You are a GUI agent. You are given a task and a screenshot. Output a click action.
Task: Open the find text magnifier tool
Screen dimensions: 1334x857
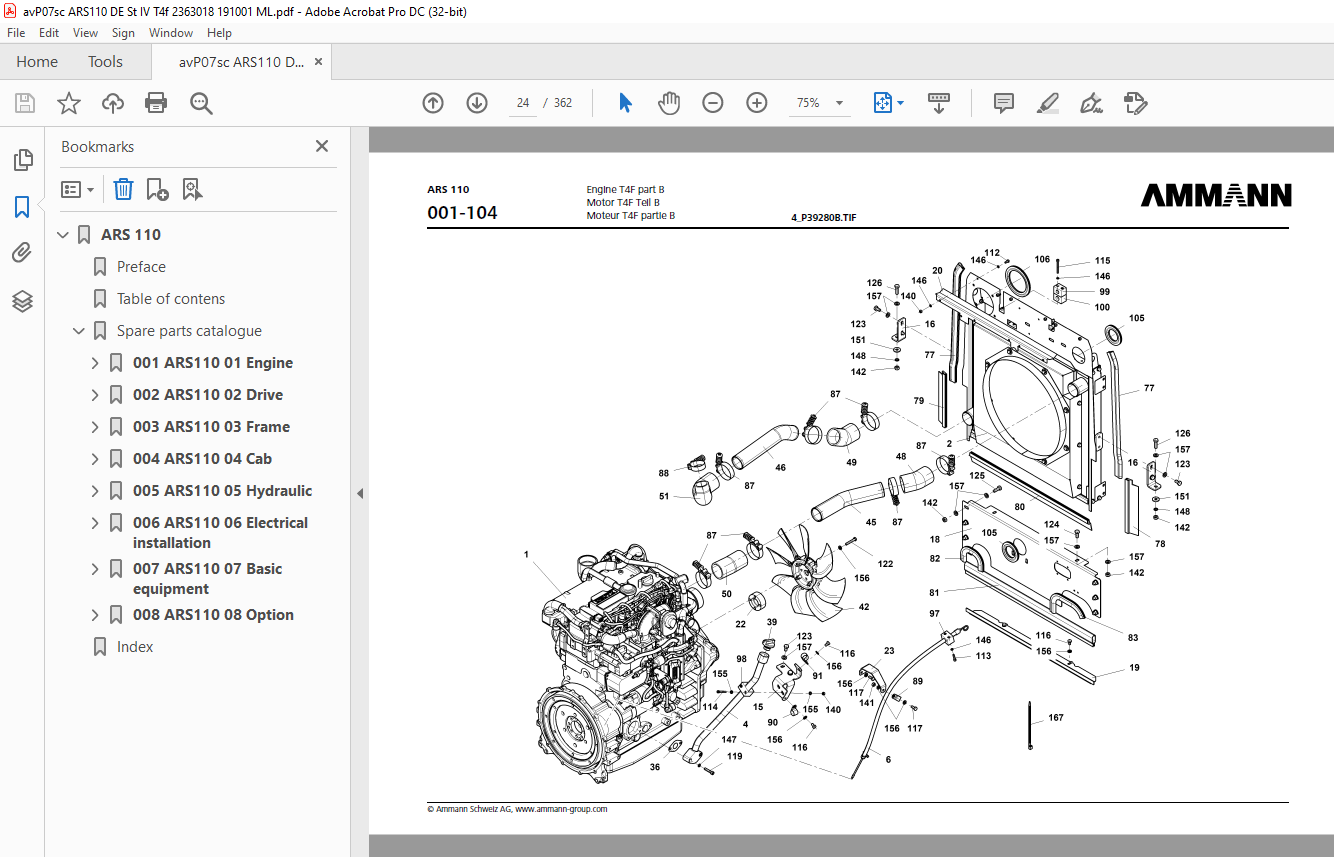click(x=201, y=103)
